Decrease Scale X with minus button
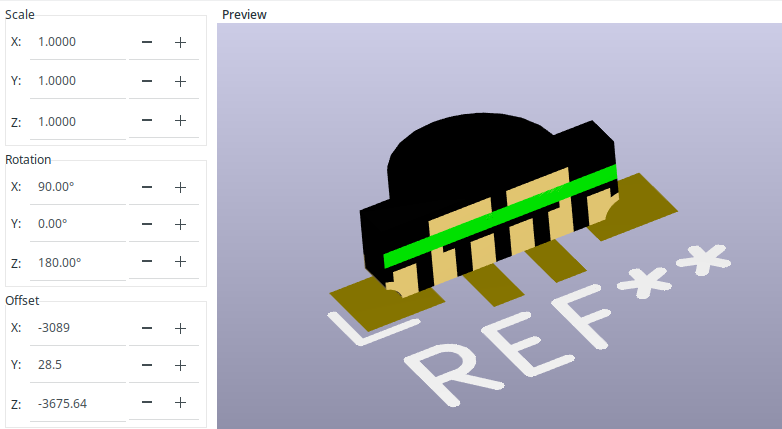Viewport: 782px width, 429px height. point(147,42)
